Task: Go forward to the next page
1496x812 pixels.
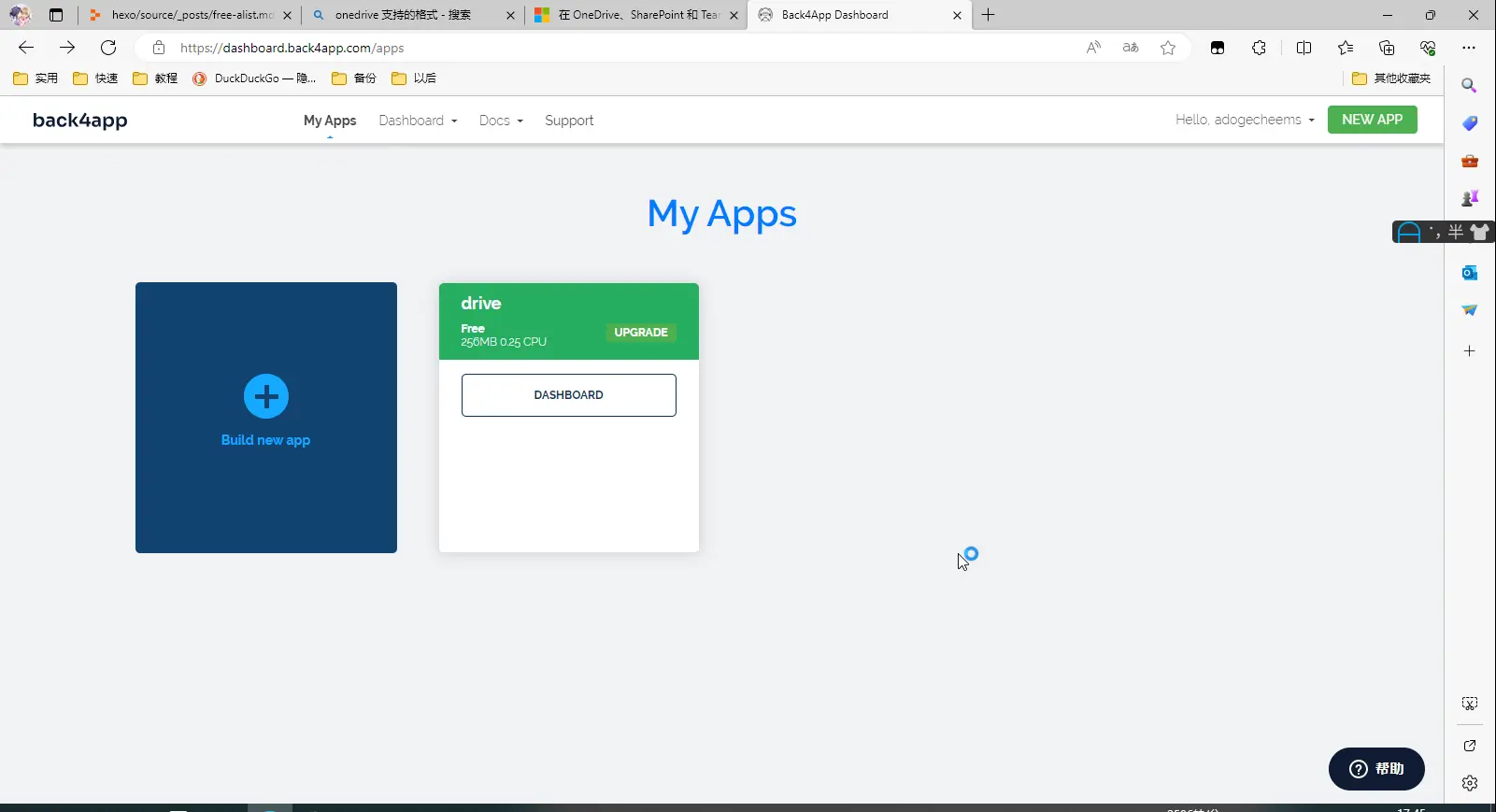Action: click(x=67, y=48)
